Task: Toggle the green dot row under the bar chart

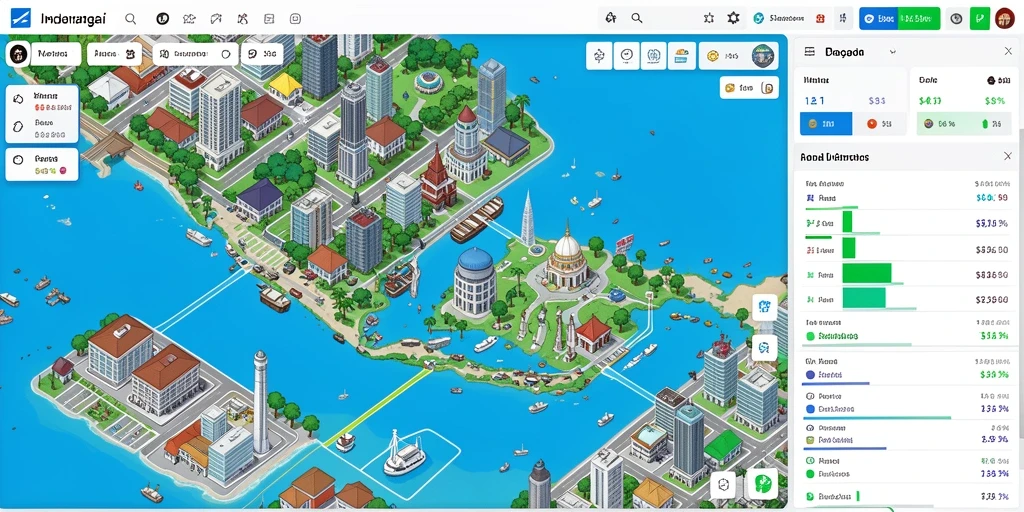Action: point(908,336)
